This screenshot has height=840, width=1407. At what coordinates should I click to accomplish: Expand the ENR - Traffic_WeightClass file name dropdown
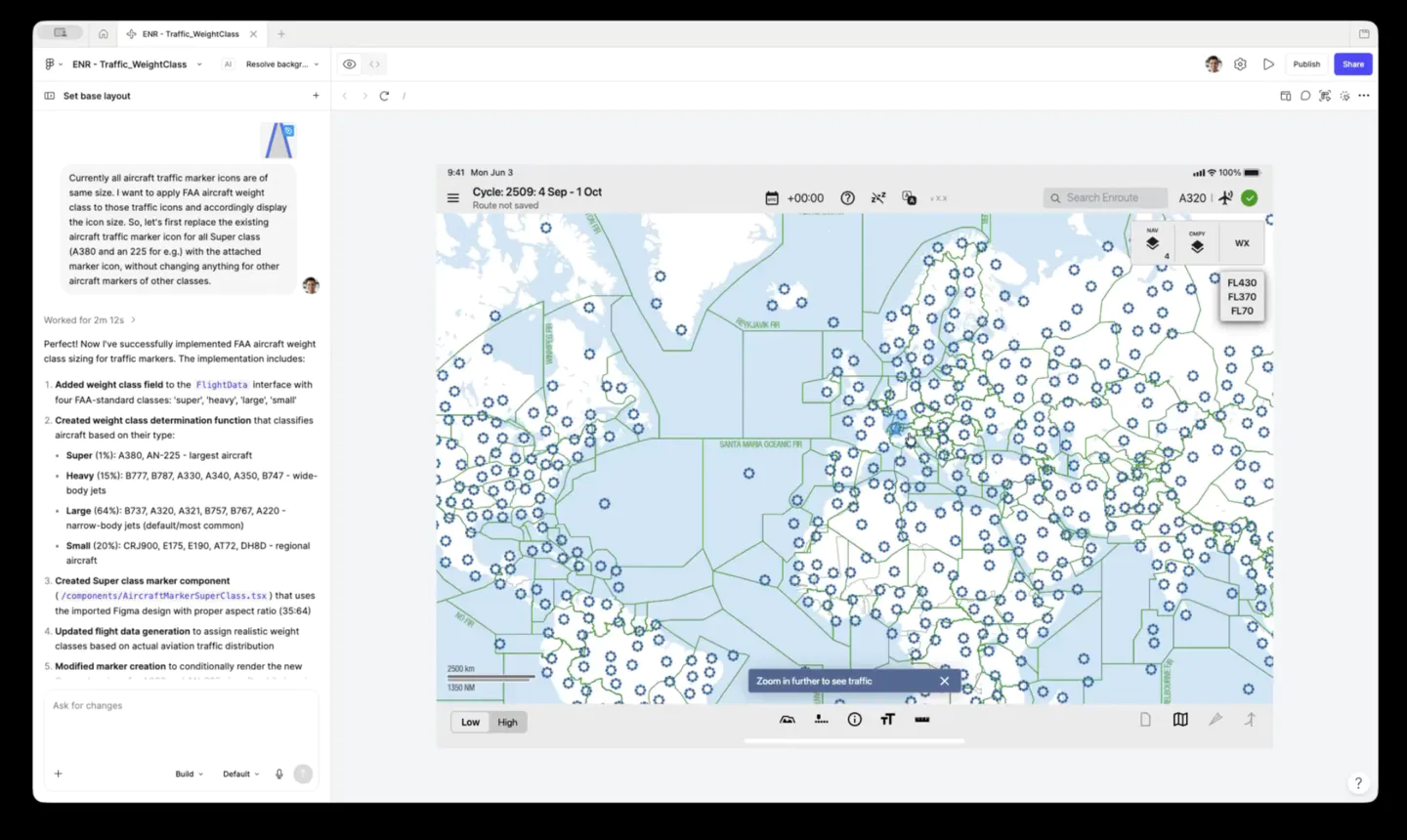pos(199,64)
